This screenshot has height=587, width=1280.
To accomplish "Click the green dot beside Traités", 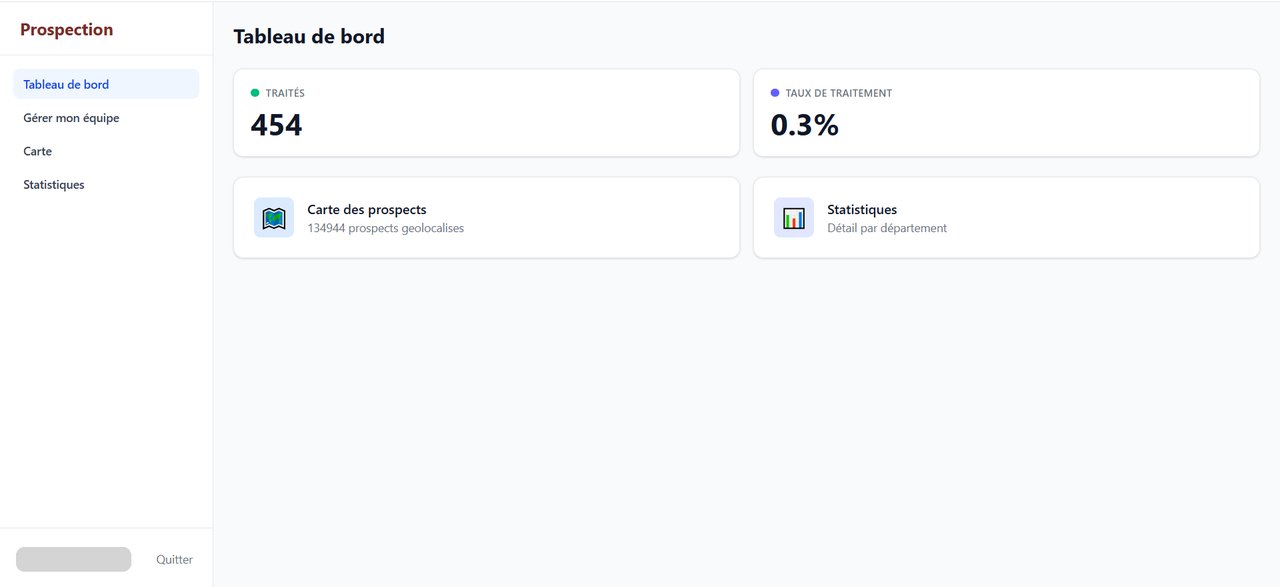I will [x=255, y=93].
